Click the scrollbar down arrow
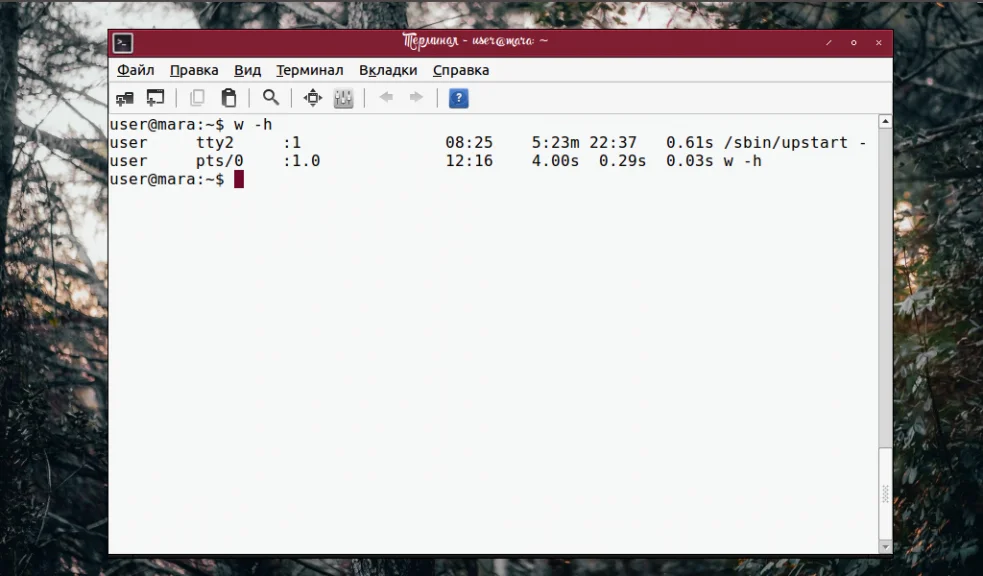The height and width of the screenshot is (576, 983). click(x=885, y=547)
